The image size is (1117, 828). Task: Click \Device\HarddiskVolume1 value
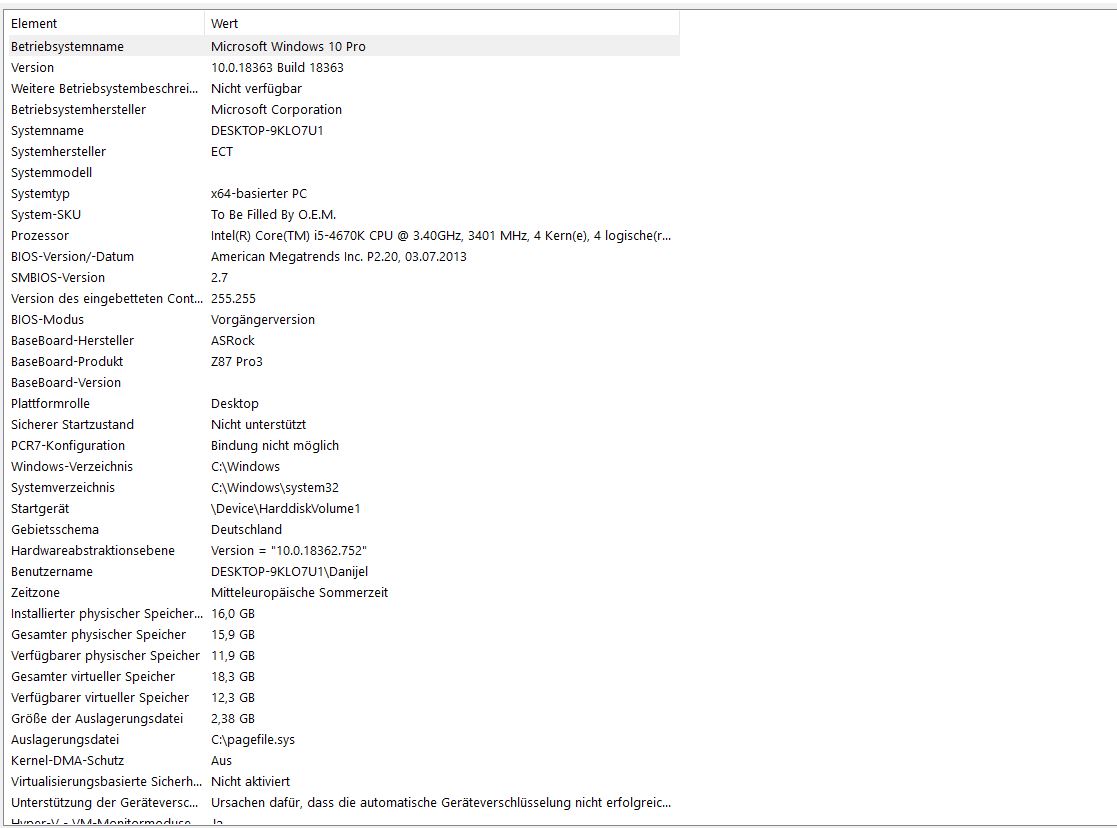pos(286,509)
